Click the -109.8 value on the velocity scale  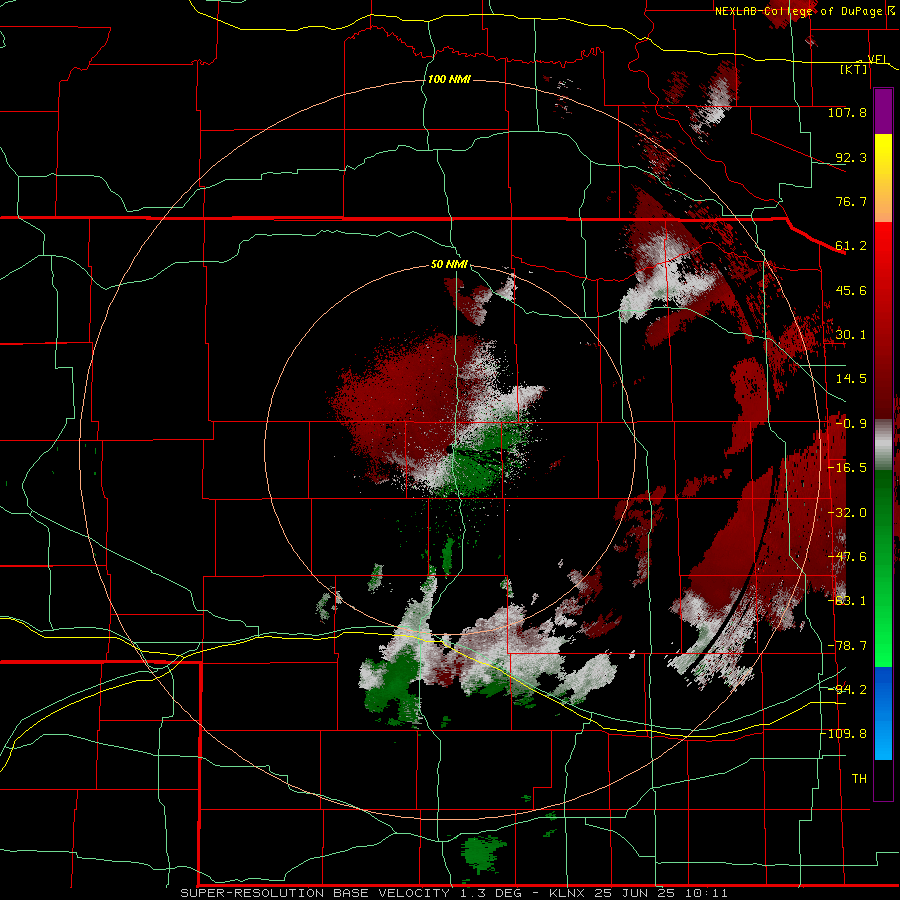843,734
